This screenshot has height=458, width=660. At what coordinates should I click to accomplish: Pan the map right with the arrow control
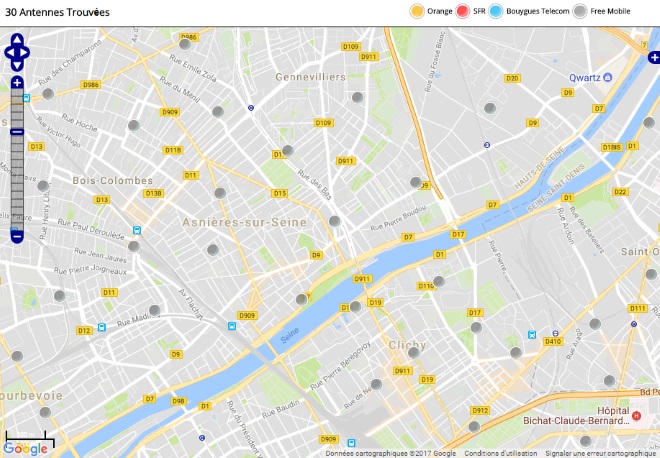pyautogui.click(x=24, y=53)
